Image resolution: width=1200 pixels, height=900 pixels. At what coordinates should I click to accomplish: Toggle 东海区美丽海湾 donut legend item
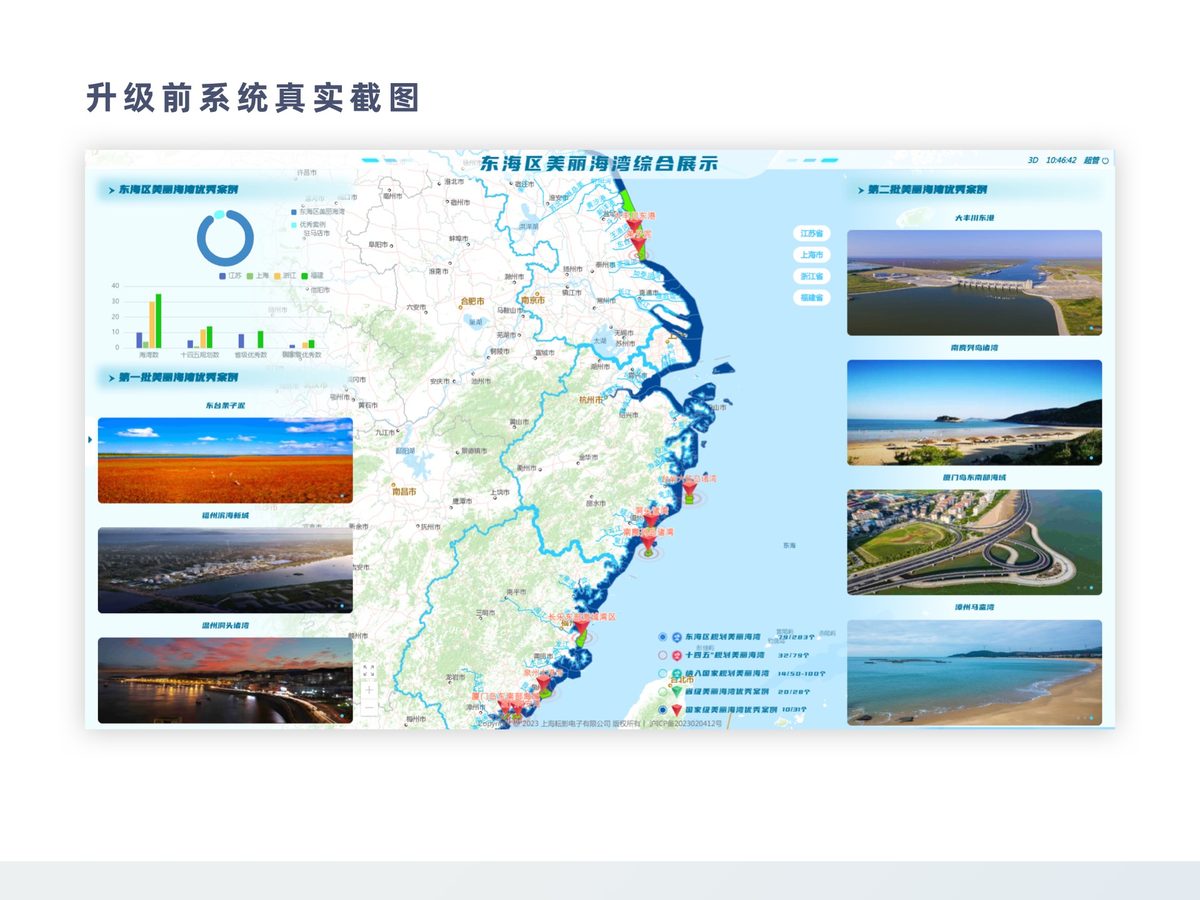[318, 212]
